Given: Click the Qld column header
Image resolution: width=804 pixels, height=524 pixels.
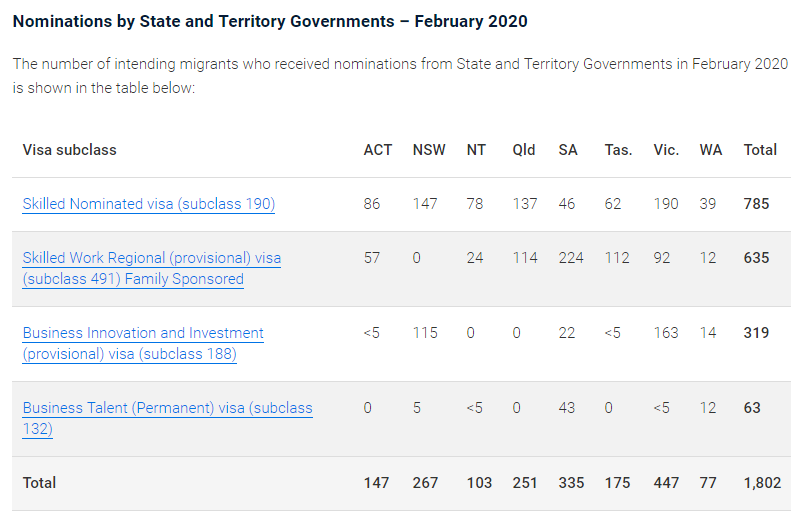Looking at the screenshot, I should (x=524, y=150).
